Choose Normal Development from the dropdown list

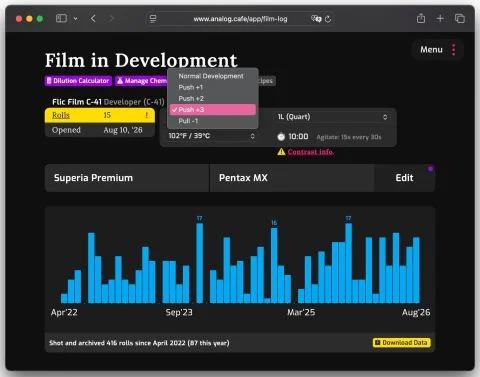(212, 76)
